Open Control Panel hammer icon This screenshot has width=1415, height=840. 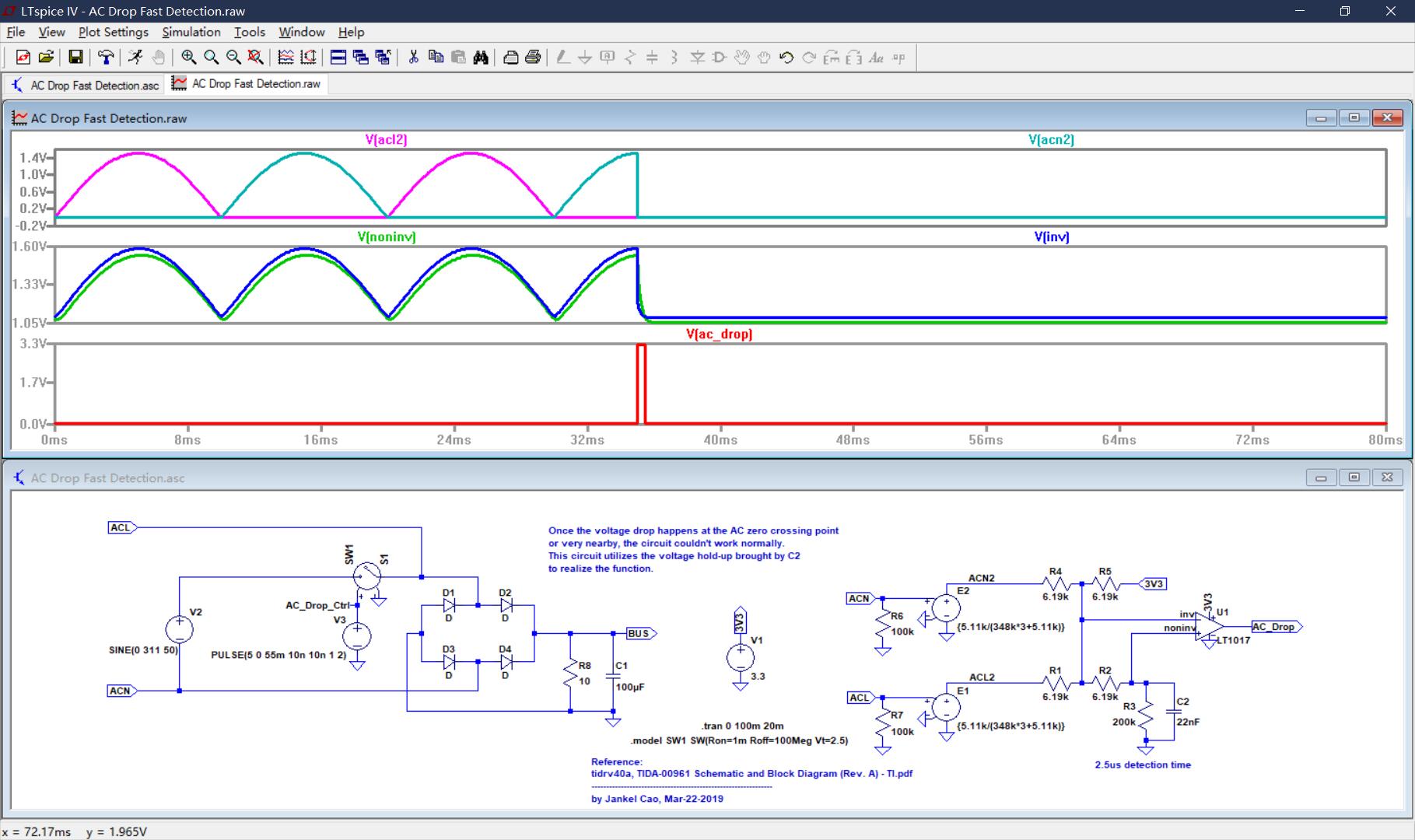(106, 57)
